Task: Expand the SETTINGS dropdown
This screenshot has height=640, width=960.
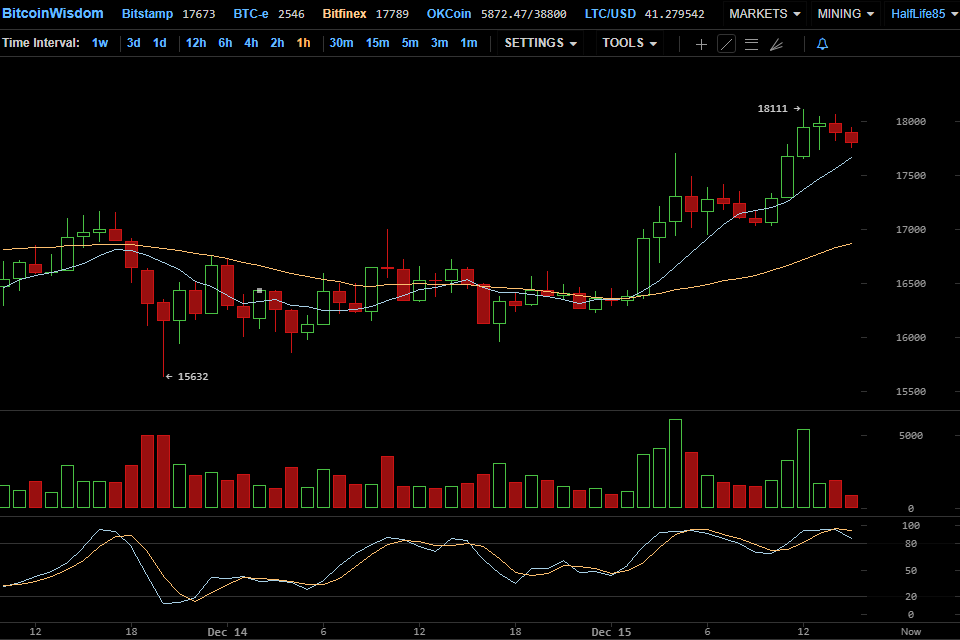Action: [x=540, y=43]
